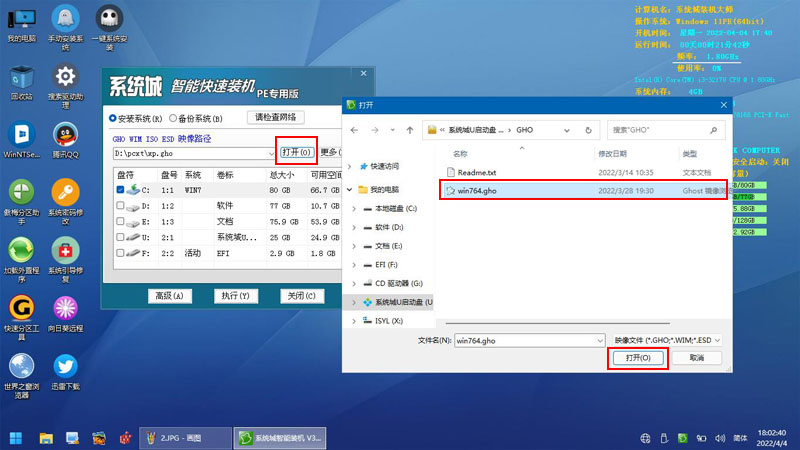Expand the 快速访问 tree node
800x450 pixels.
pyautogui.click(x=349, y=166)
